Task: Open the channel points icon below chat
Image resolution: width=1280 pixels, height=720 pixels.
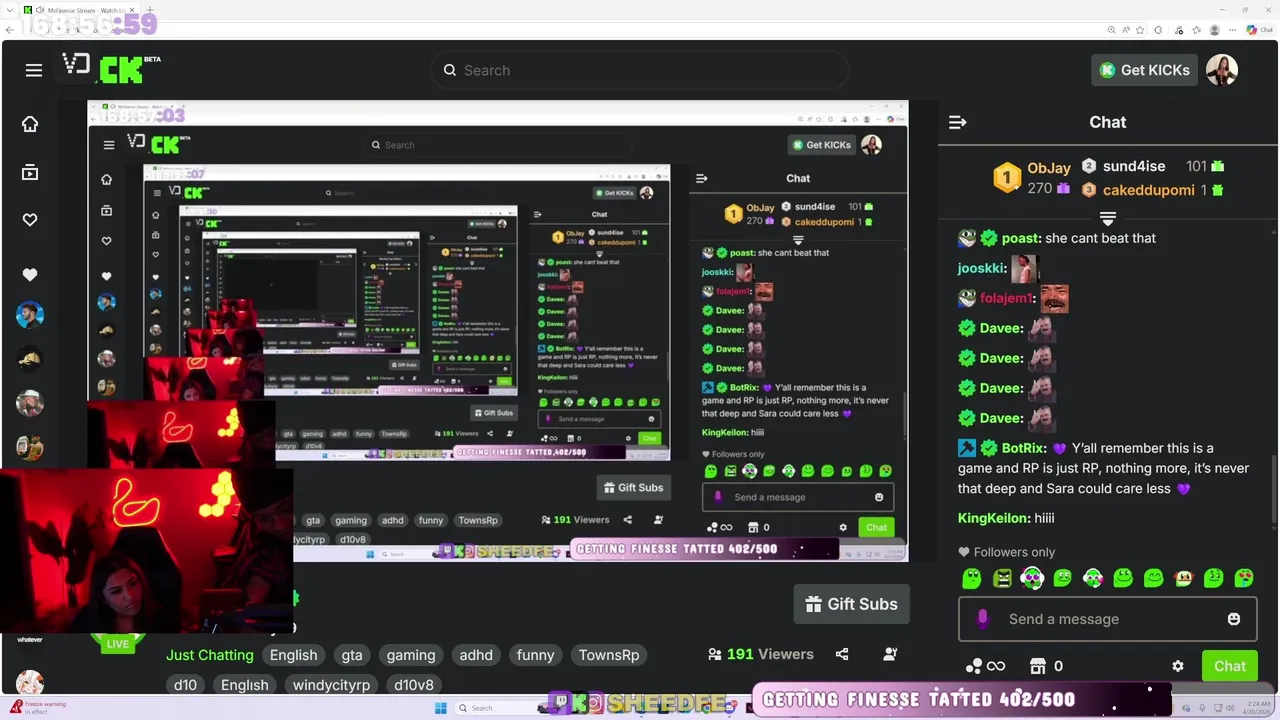Action: [984, 666]
